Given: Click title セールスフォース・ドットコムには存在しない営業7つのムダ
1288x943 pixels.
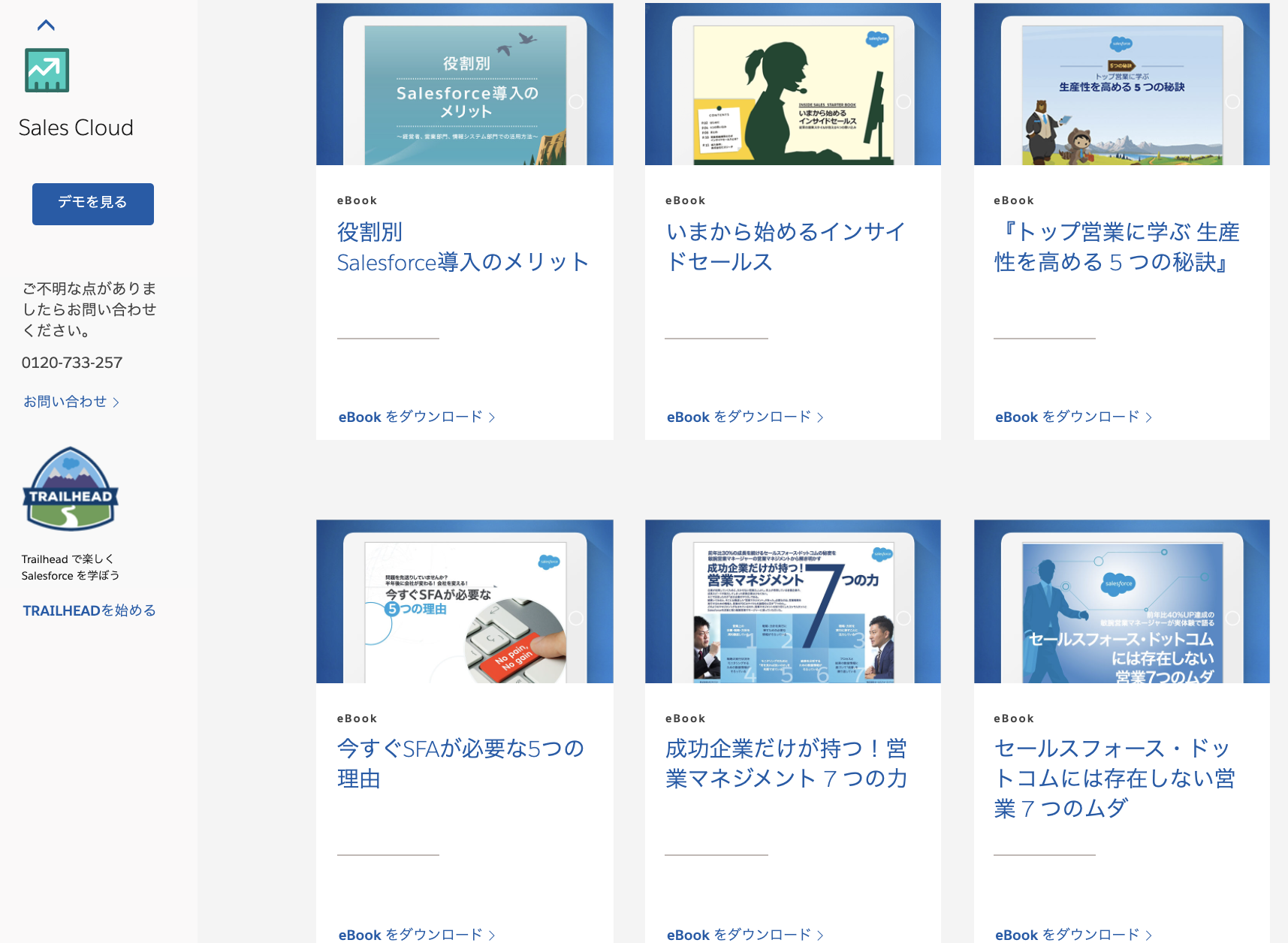Looking at the screenshot, I should point(1115,779).
